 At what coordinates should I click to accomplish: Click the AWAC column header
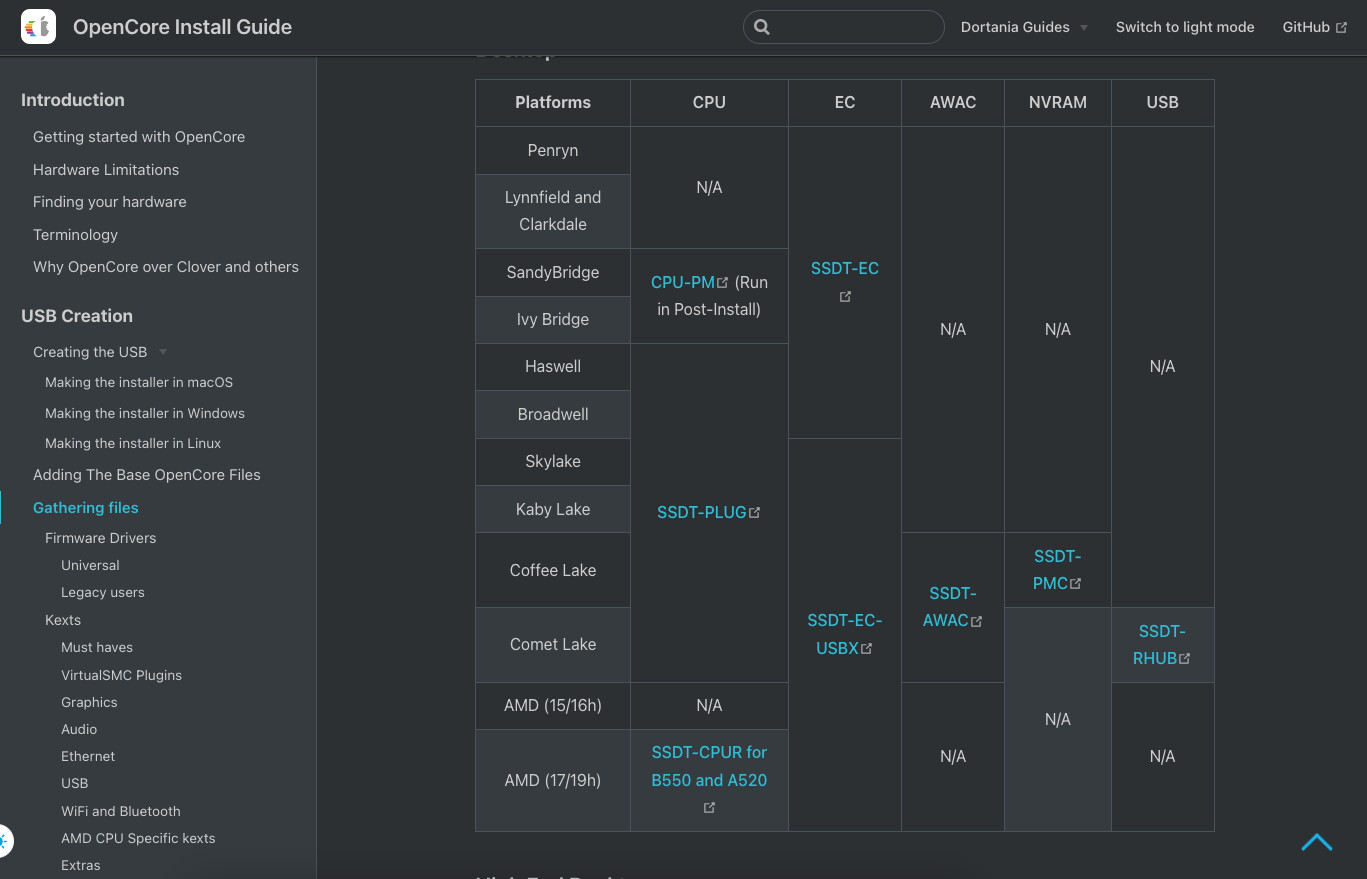pyautogui.click(x=953, y=102)
